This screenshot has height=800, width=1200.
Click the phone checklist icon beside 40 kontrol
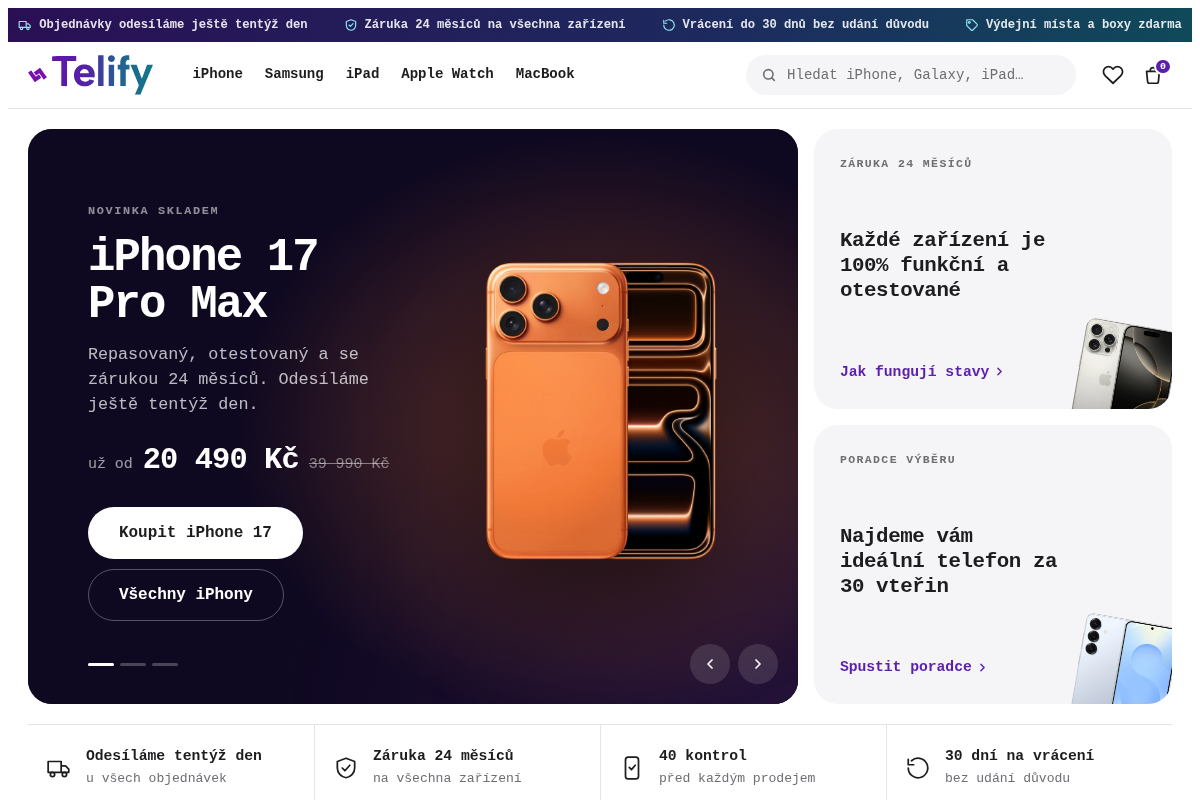(632, 768)
